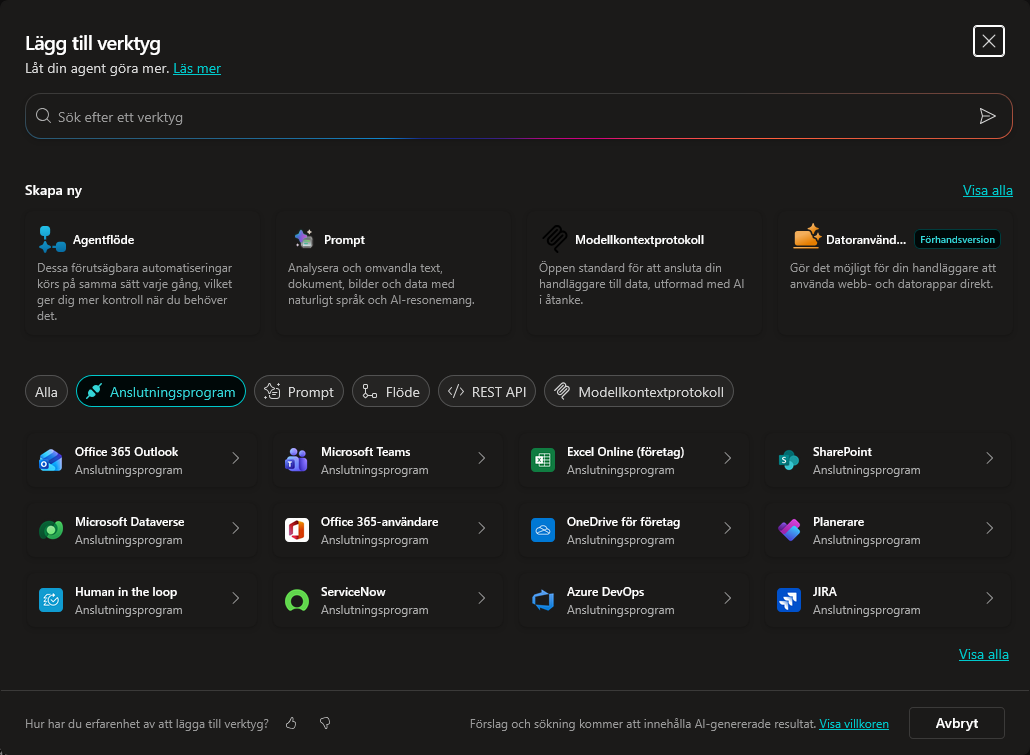Toggle the REST API filter chip
The height and width of the screenshot is (755, 1030).
tap(487, 392)
